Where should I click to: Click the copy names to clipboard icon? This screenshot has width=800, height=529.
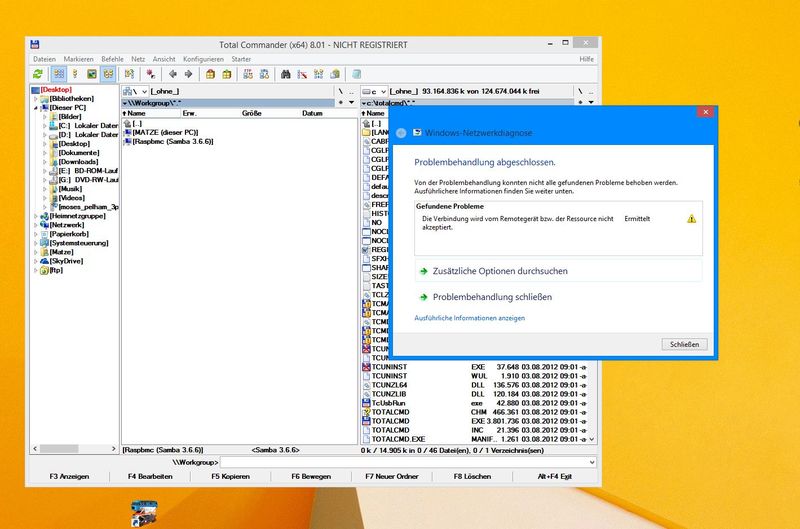coord(335,74)
